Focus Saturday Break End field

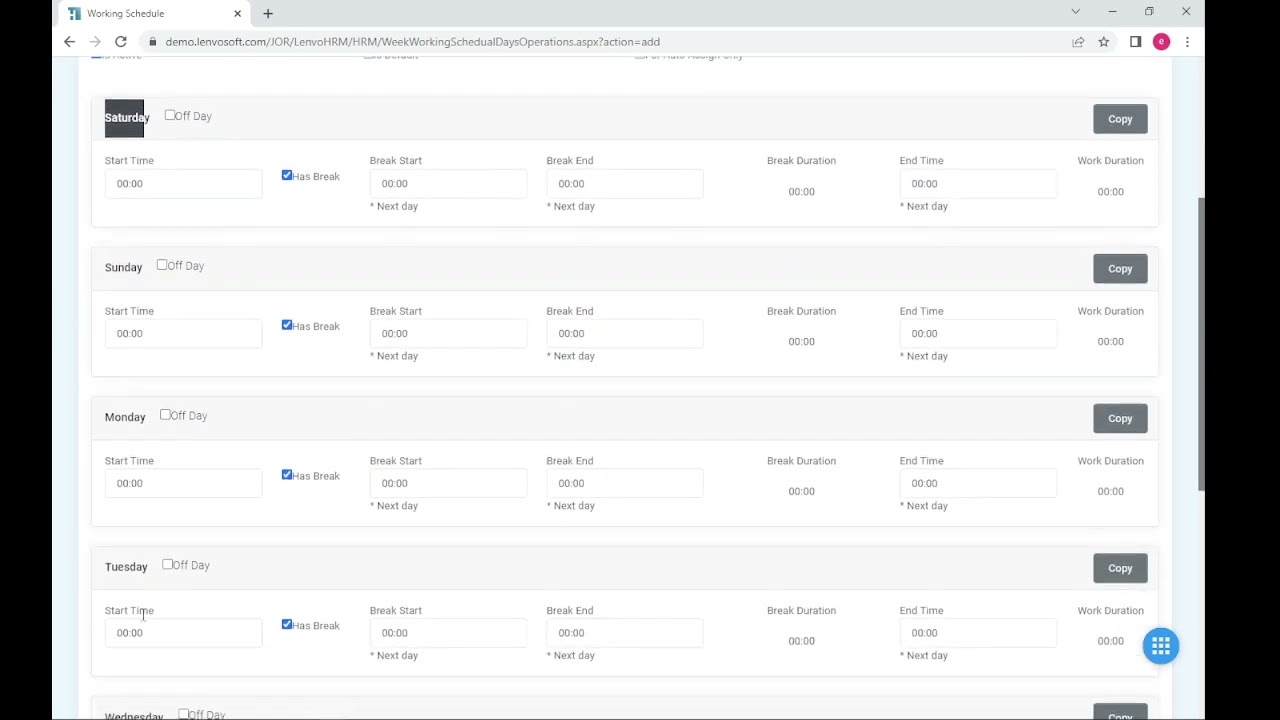pos(625,184)
